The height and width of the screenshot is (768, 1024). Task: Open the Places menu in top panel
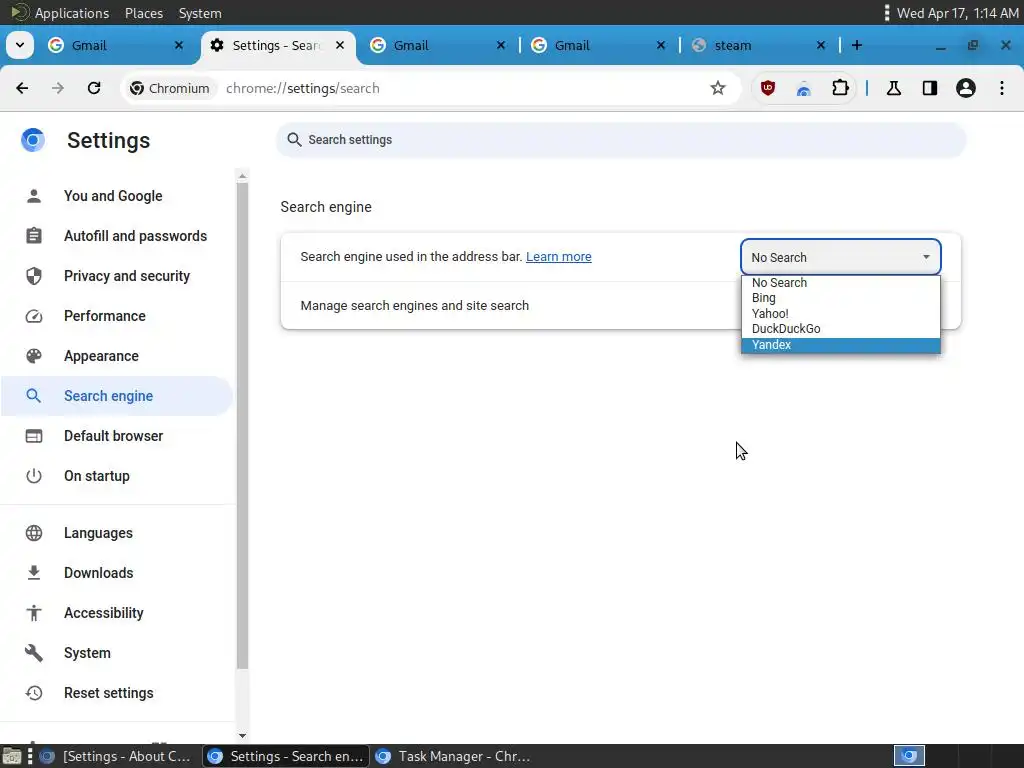144,13
